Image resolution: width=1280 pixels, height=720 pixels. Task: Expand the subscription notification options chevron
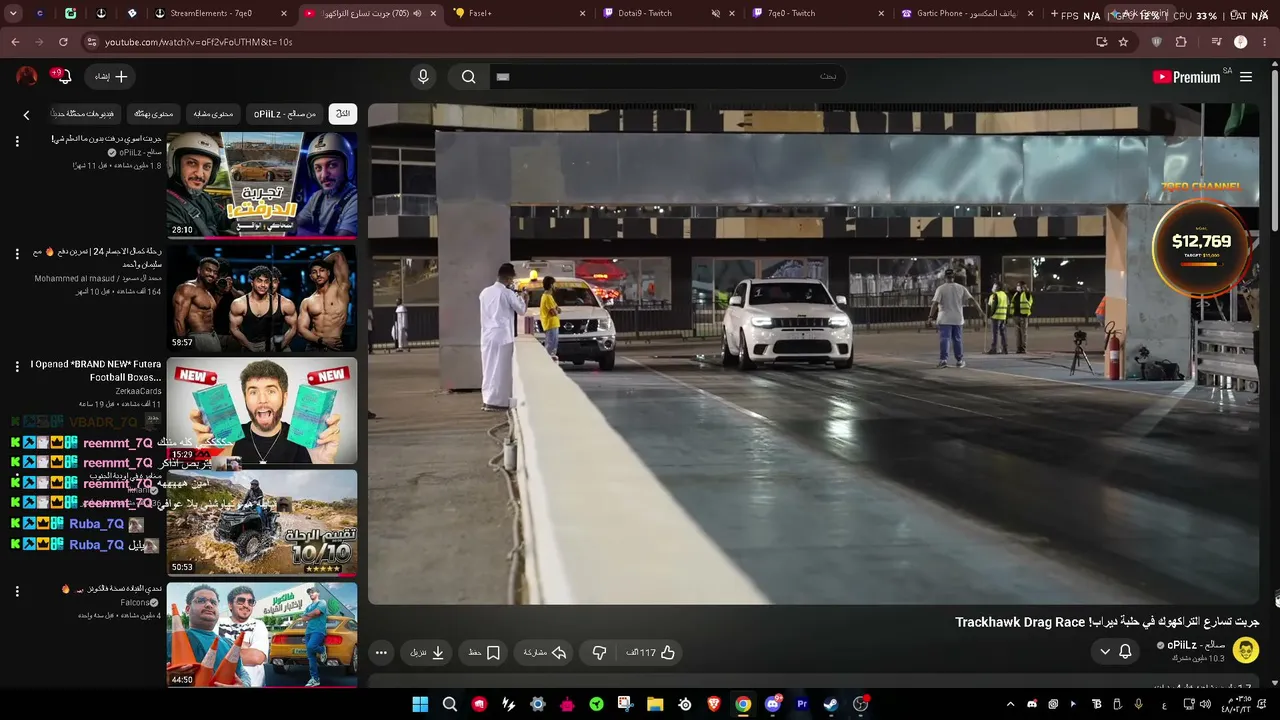(x=1105, y=652)
